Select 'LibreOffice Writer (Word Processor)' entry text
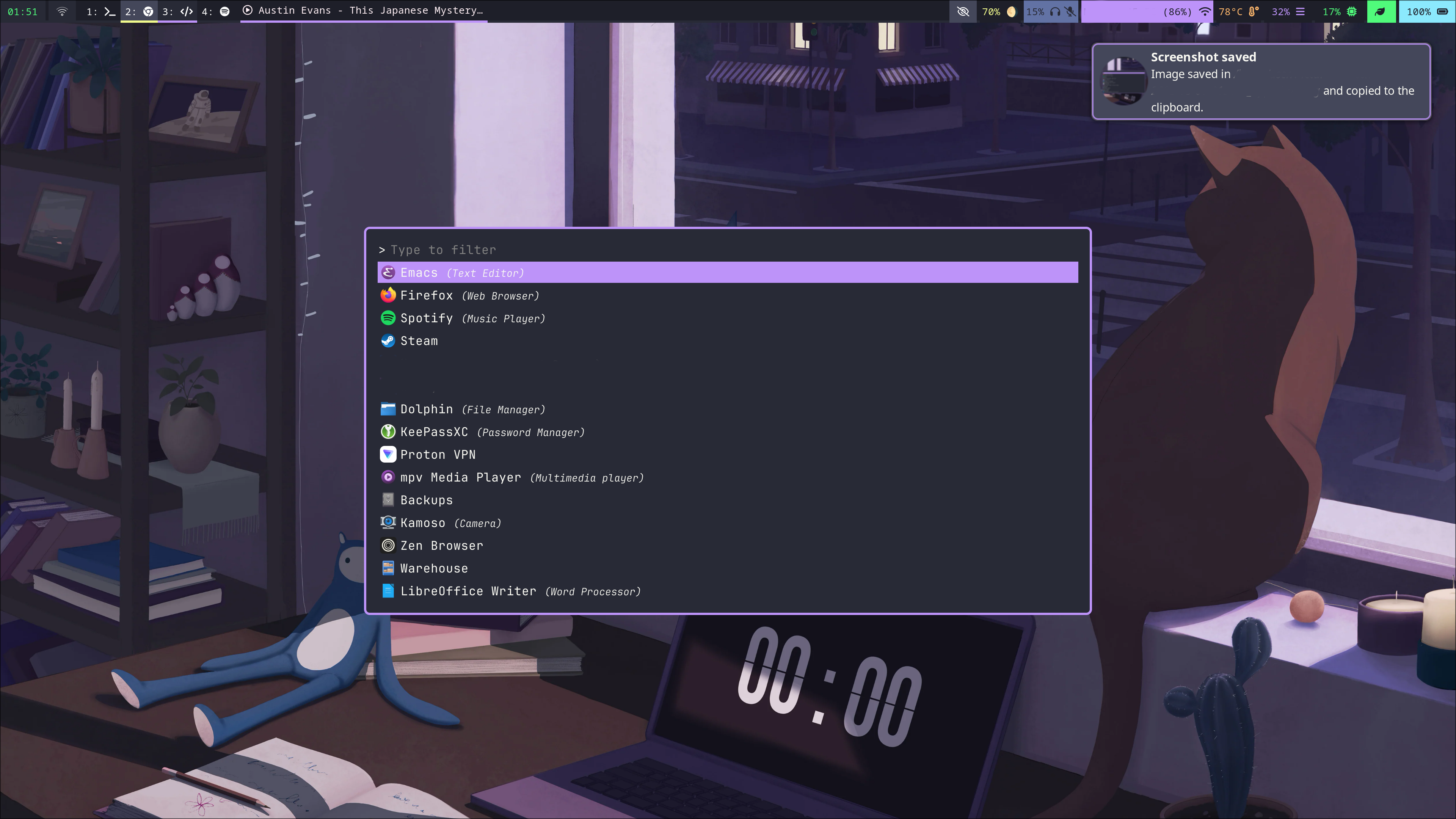 [521, 591]
